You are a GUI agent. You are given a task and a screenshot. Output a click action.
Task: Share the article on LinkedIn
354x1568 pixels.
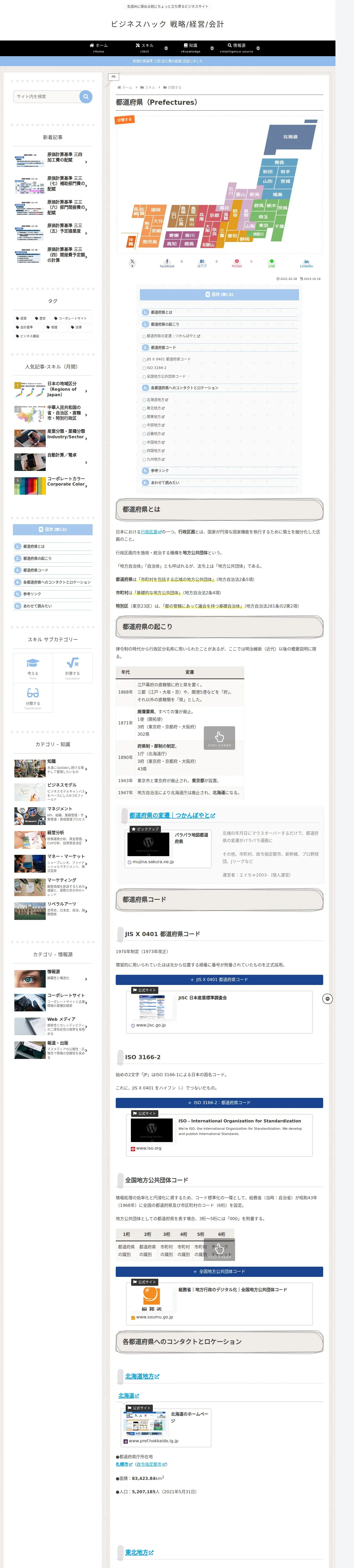click(306, 263)
